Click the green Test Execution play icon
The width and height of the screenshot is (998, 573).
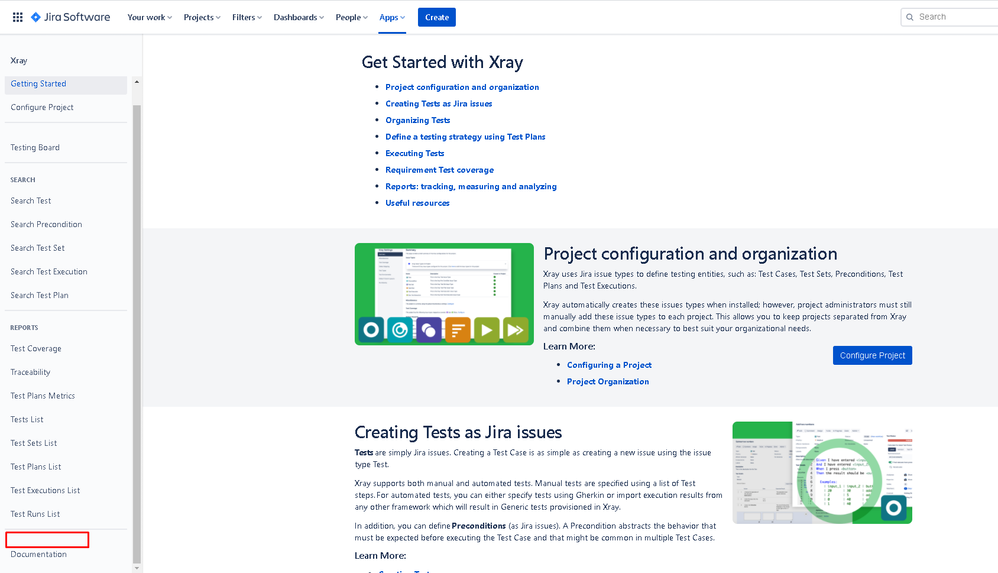pyautogui.click(x=486, y=330)
